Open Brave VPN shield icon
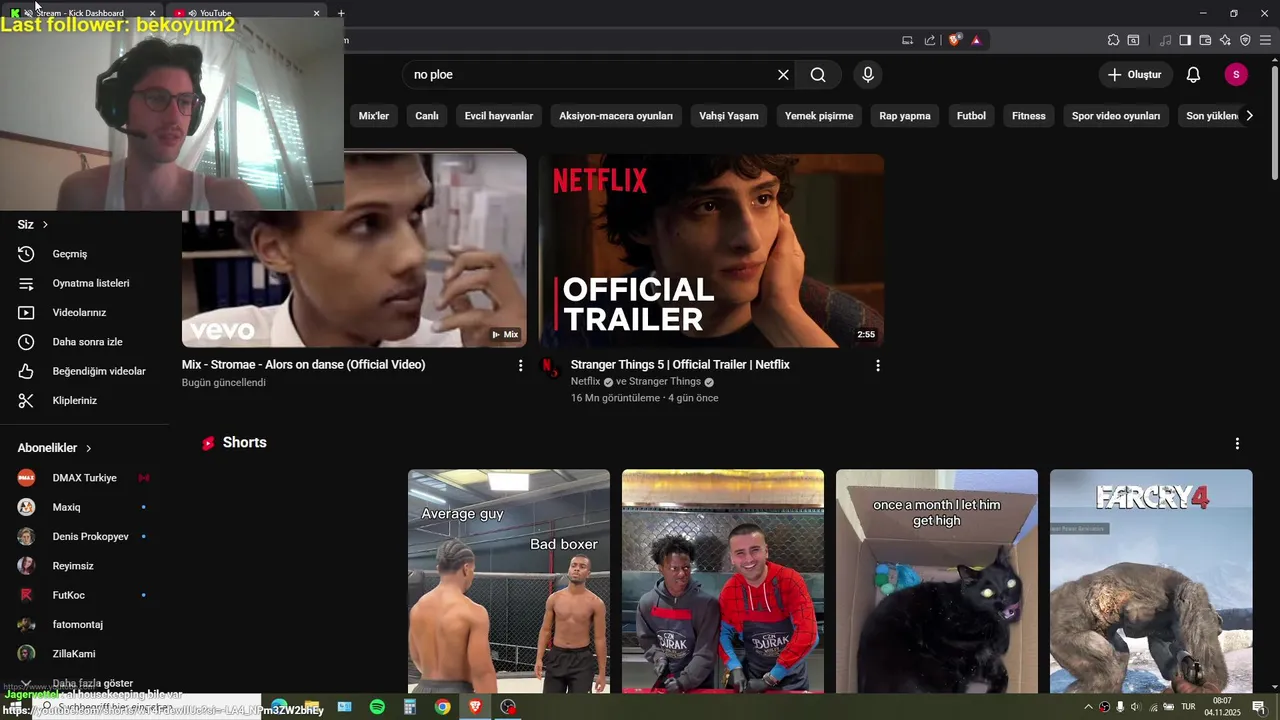The image size is (1280, 720). point(1245,40)
